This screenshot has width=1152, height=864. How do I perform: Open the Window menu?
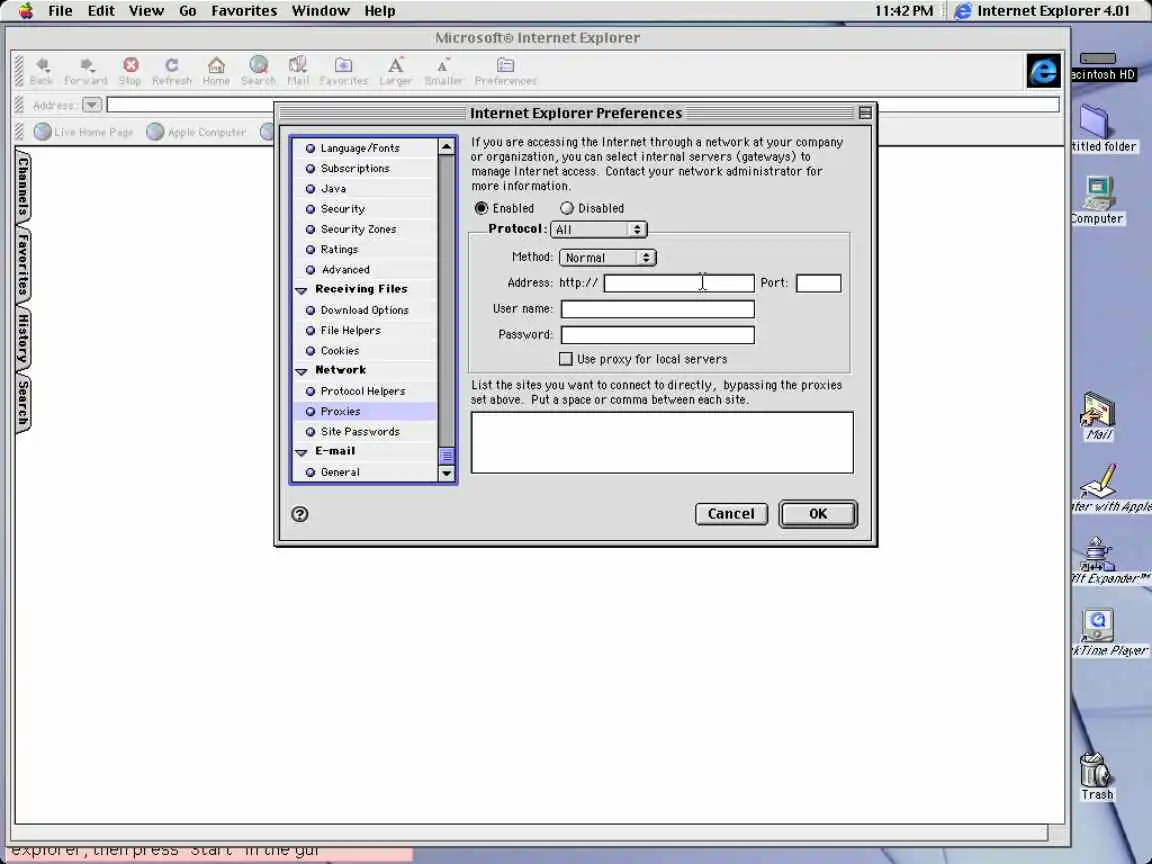coord(320,10)
